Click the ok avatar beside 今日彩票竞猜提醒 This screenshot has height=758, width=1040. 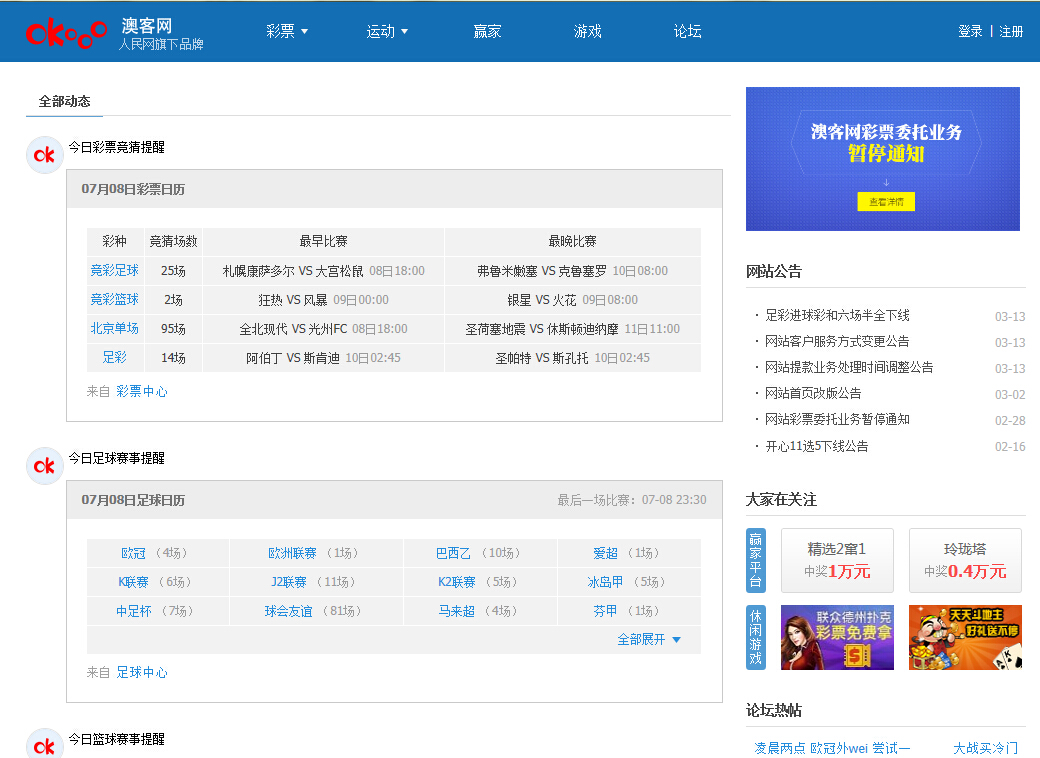pyautogui.click(x=44, y=155)
